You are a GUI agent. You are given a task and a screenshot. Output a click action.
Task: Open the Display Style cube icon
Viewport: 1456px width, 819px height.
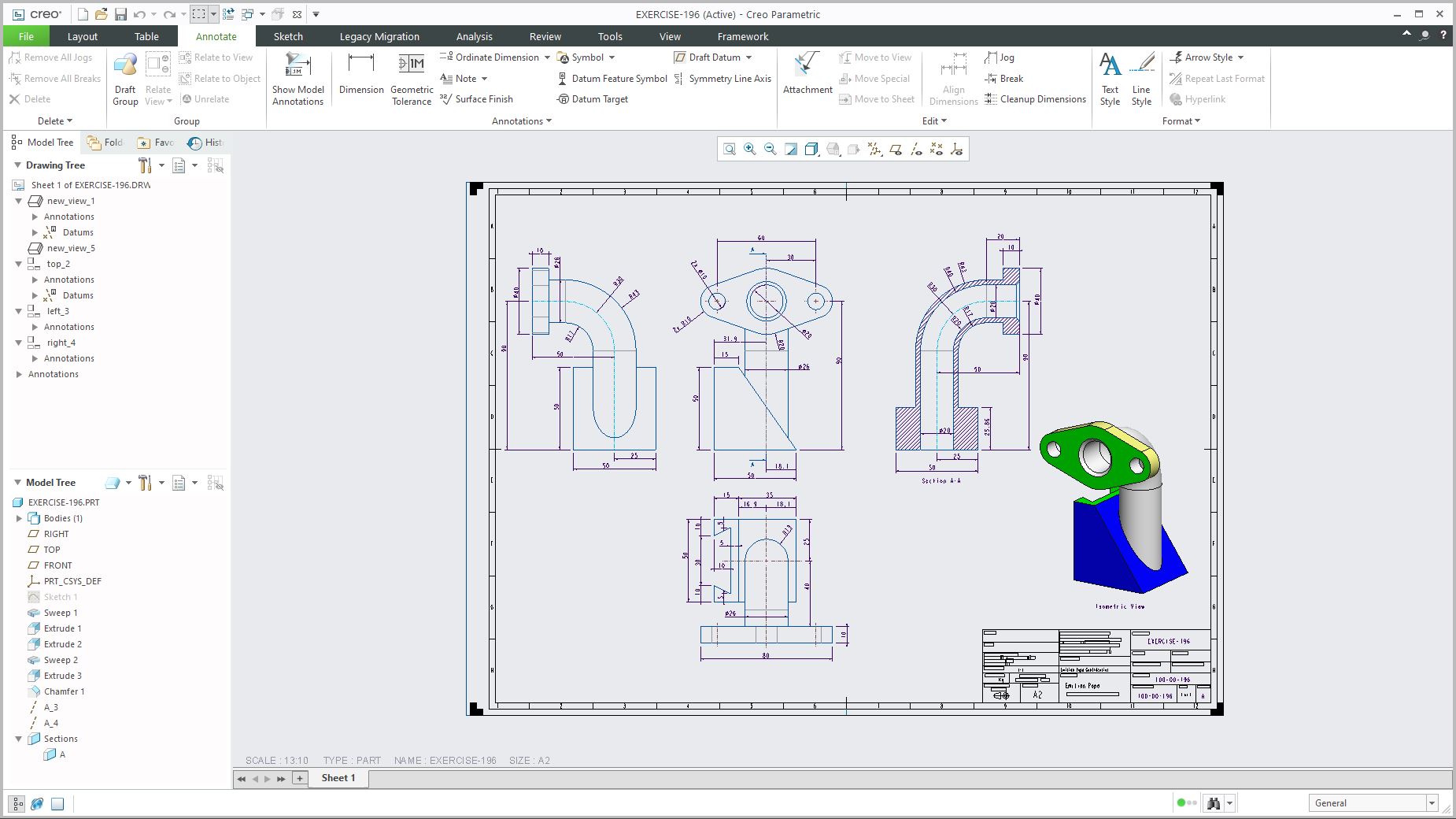pos(811,149)
